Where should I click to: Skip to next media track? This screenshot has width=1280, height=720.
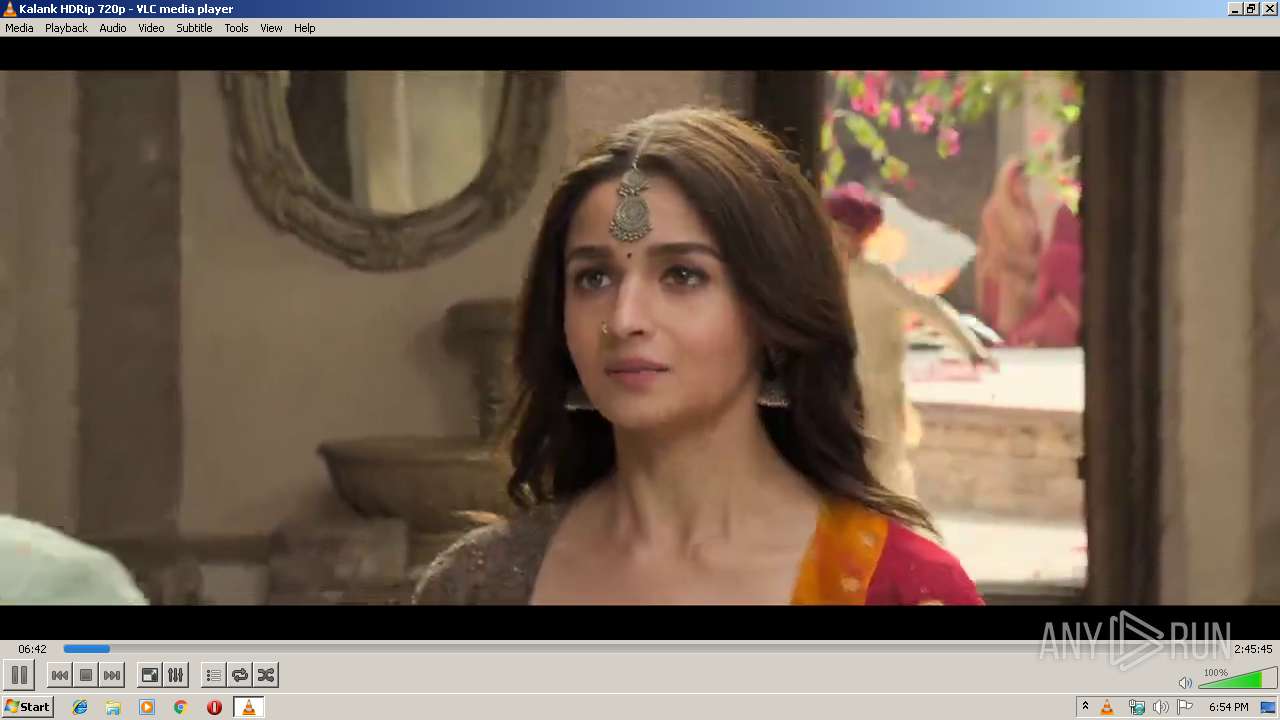(112, 675)
